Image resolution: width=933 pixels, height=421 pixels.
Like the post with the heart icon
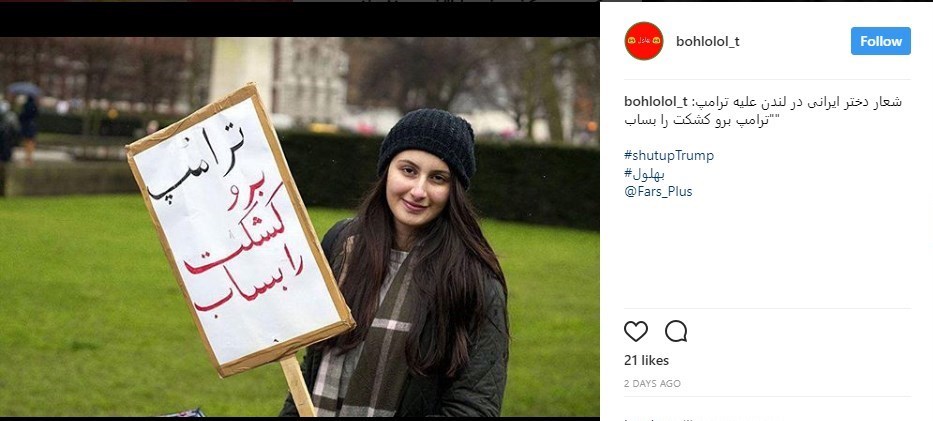click(x=635, y=331)
